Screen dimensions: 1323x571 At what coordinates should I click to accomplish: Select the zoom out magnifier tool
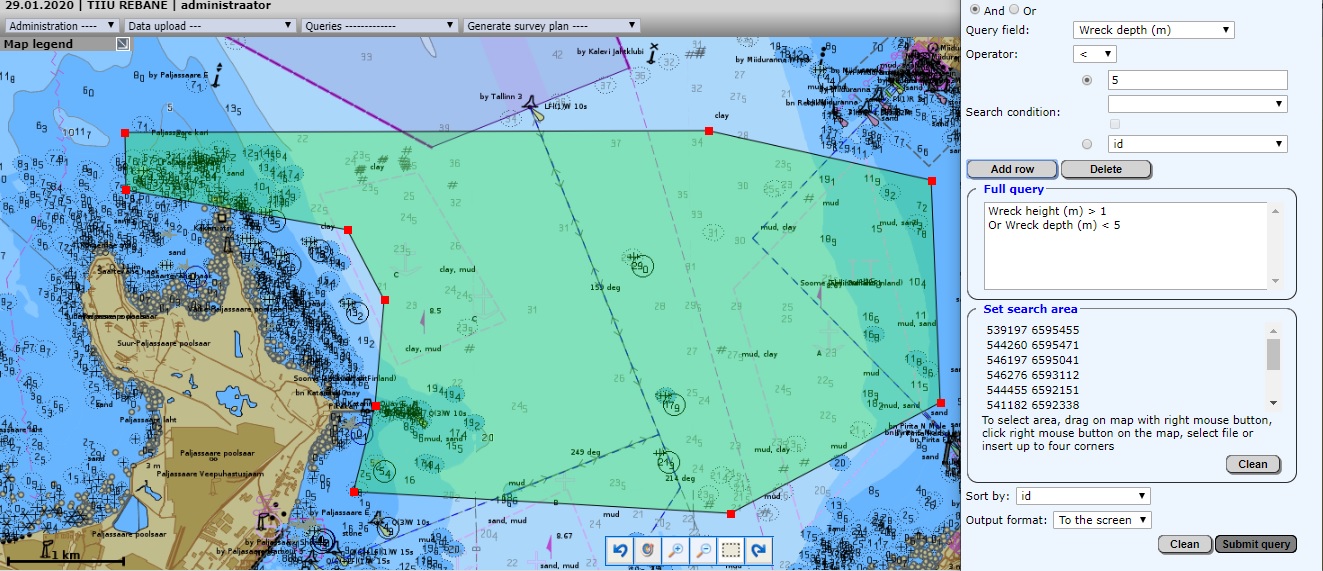tap(703, 550)
